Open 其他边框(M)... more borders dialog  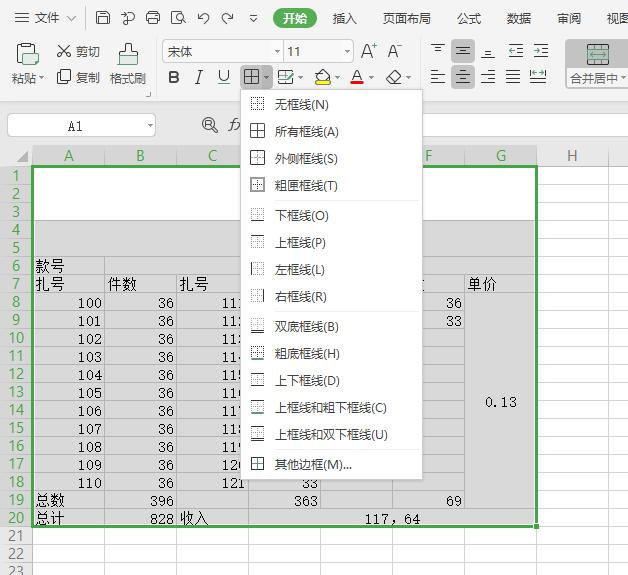[x=332, y=464]
